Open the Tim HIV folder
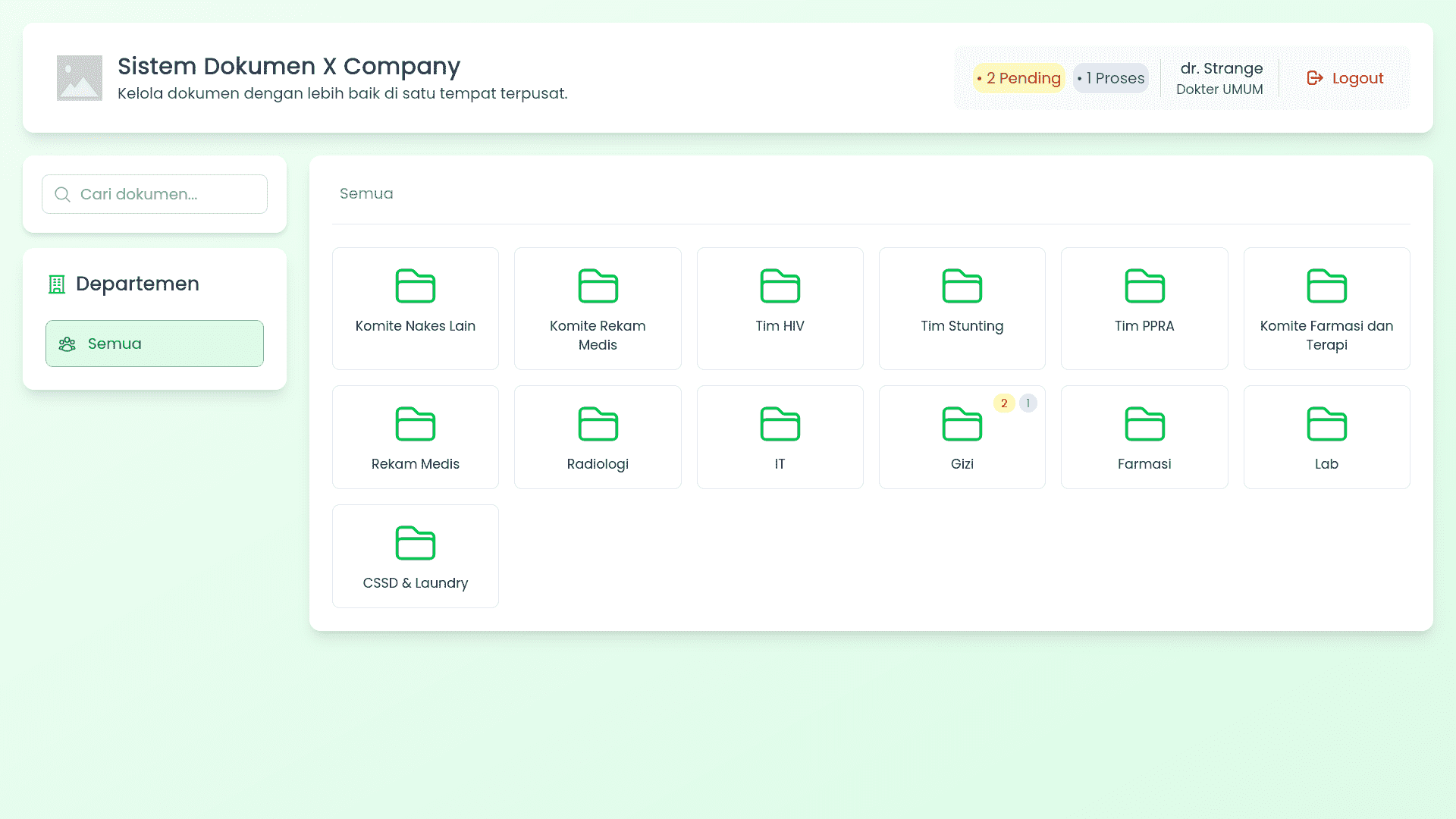Viewport: 1456px width, 819px height. [780, 308]
